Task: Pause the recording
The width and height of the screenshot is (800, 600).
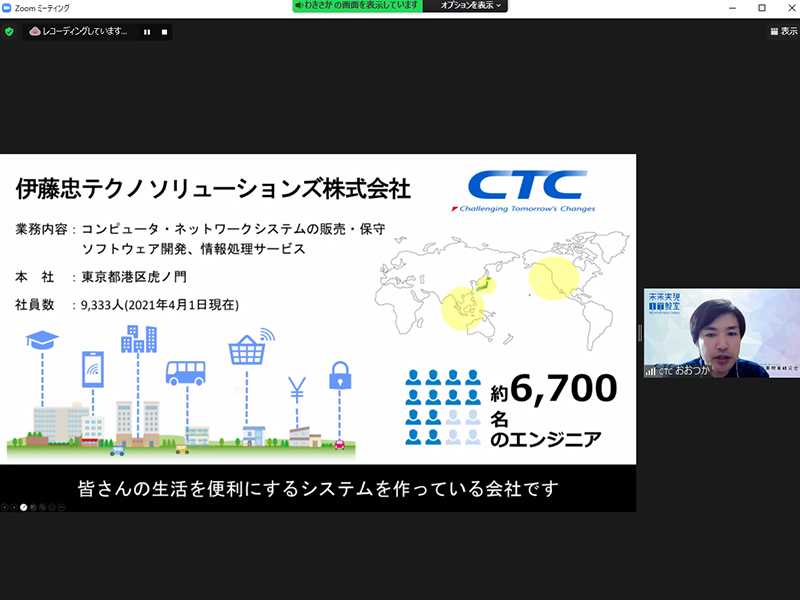Action: 147,32
